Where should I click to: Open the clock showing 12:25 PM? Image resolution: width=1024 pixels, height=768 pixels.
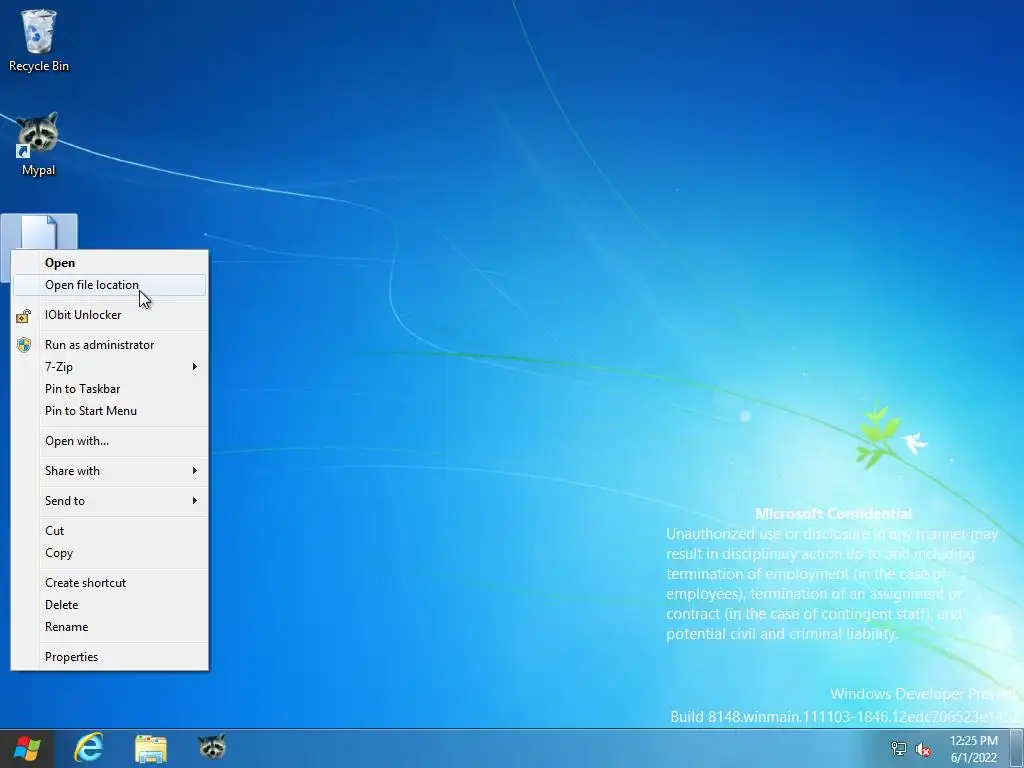[973, 749]
